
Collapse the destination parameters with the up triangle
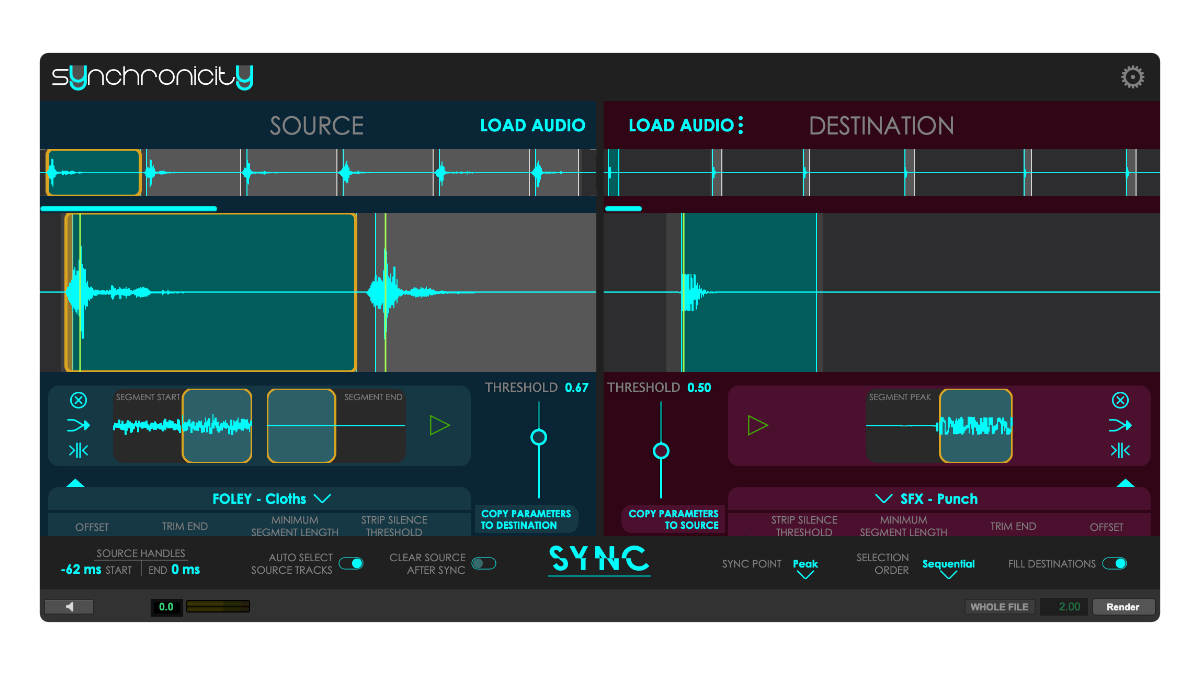[x=1126, y=483]
